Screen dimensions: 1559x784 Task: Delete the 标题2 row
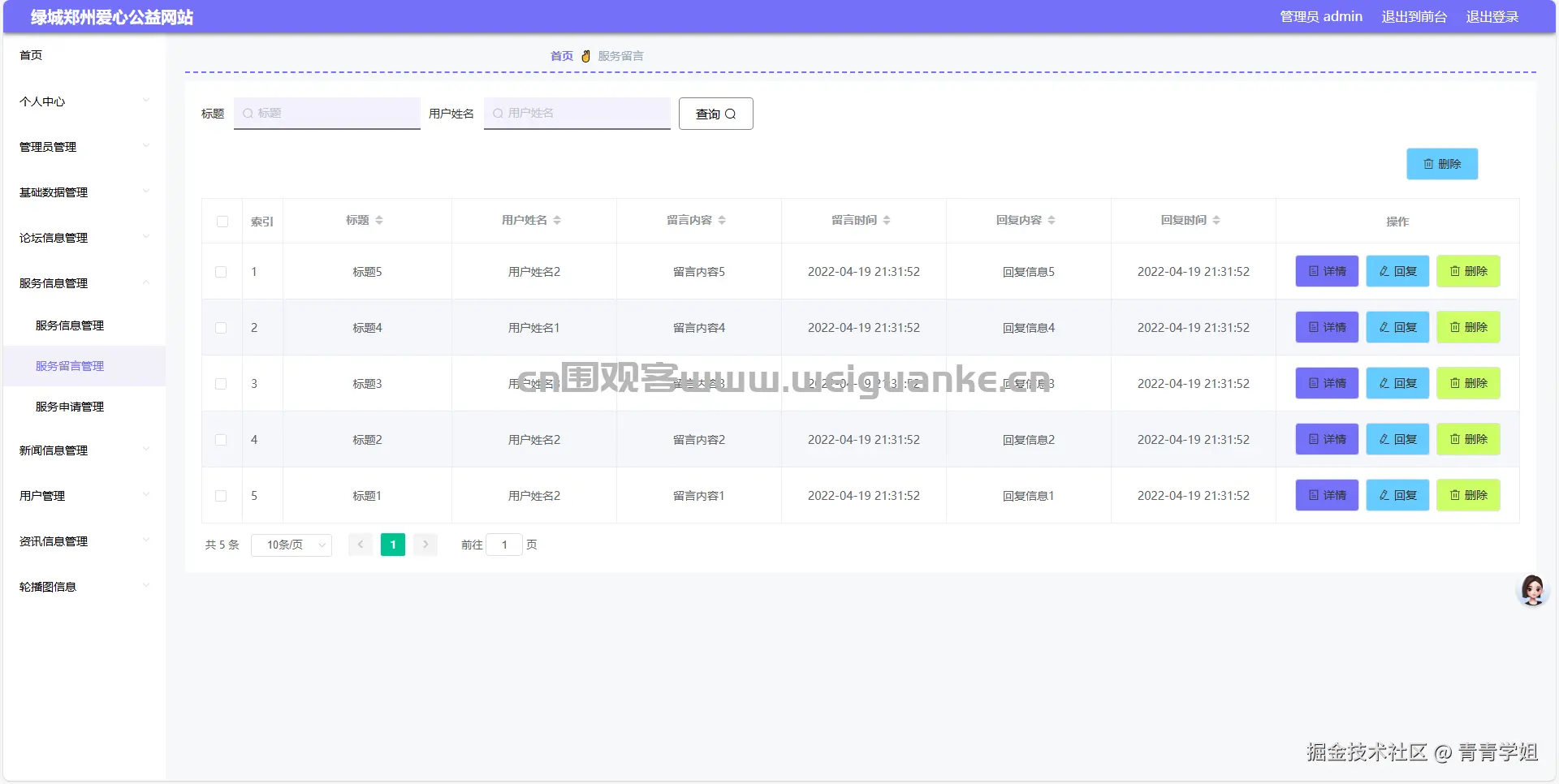[x=1468, y=440]
